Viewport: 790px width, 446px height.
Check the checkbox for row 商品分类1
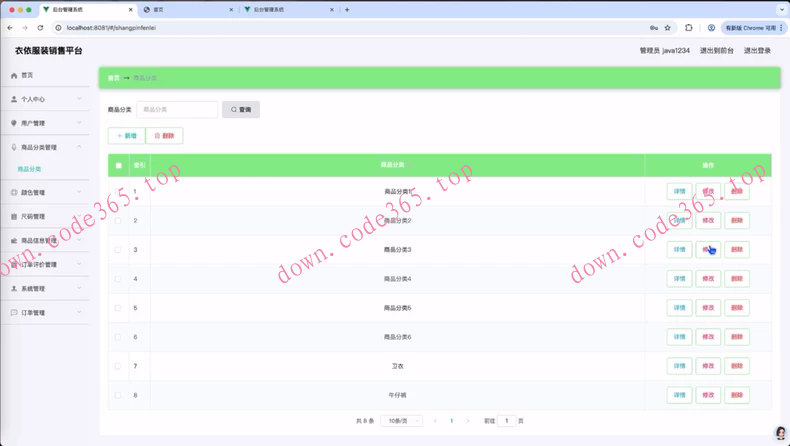pyautogui.click(x=118, y=192)
